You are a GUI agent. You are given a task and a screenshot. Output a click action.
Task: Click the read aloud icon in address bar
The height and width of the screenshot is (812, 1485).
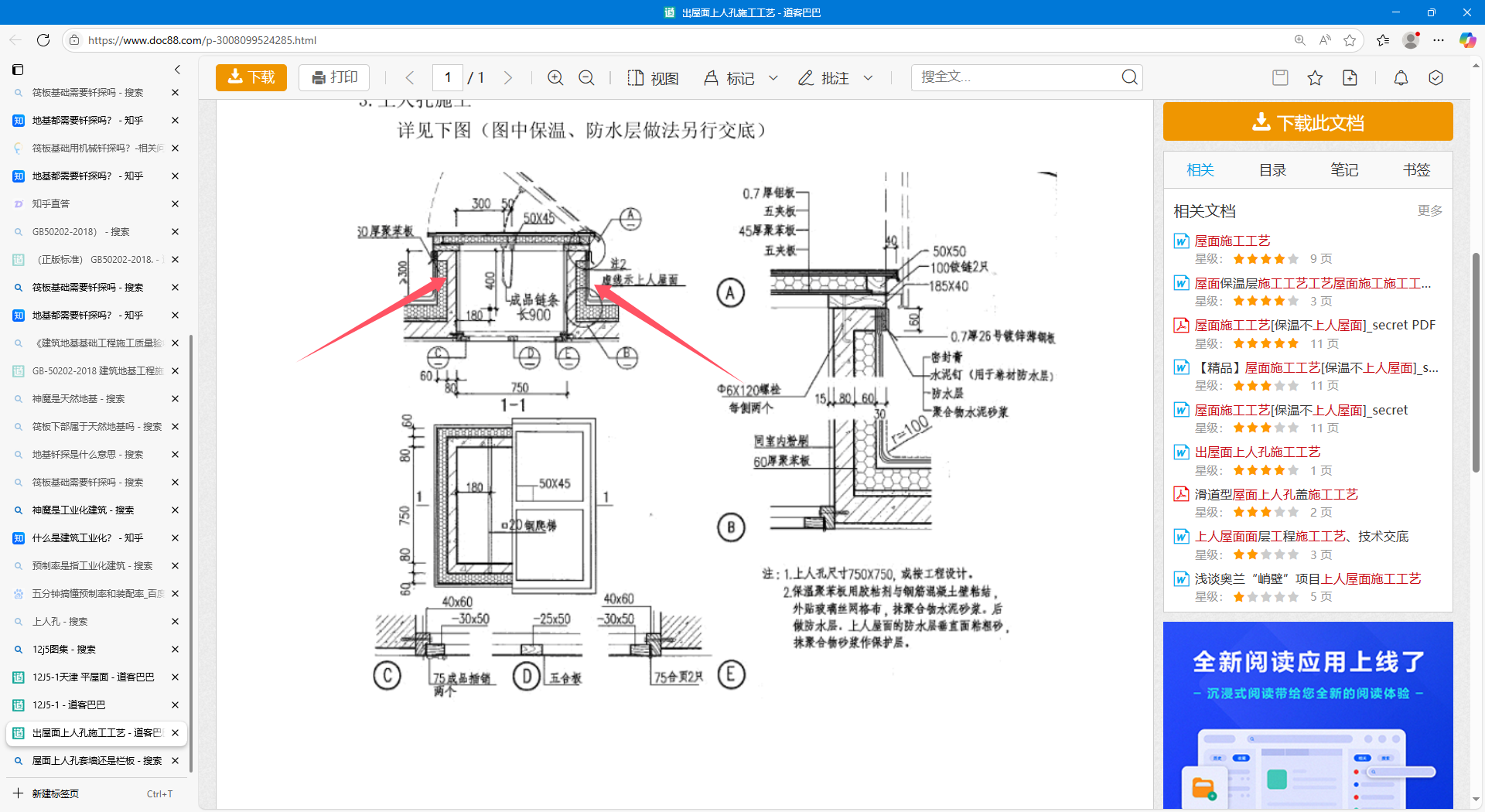tap(1325, 40)
